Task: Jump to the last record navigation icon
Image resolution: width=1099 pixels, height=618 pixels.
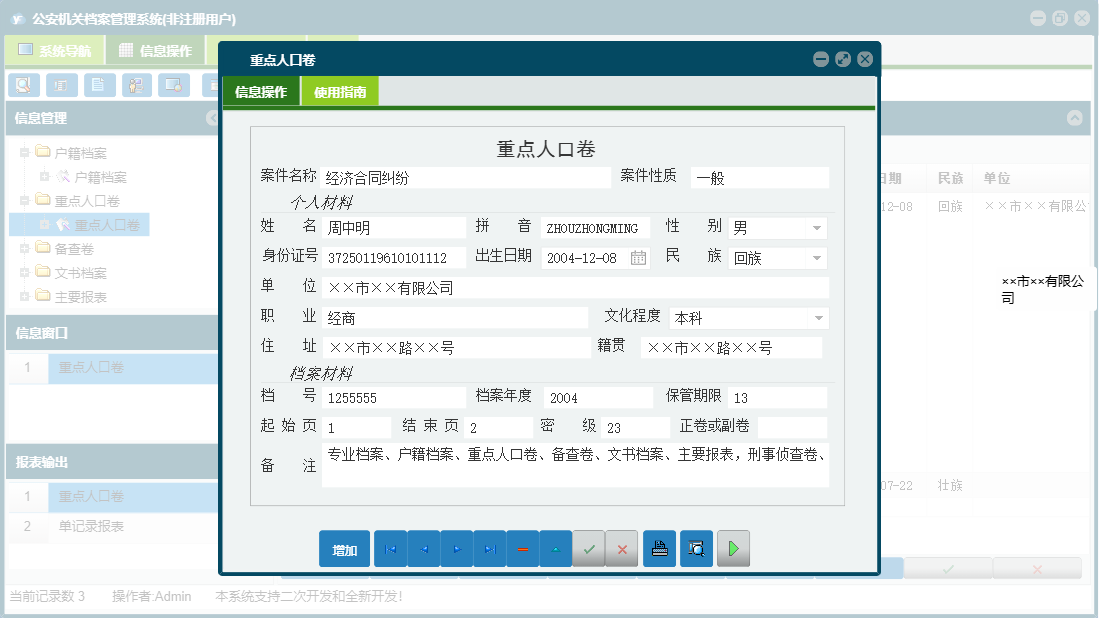Action: point(489,548)
